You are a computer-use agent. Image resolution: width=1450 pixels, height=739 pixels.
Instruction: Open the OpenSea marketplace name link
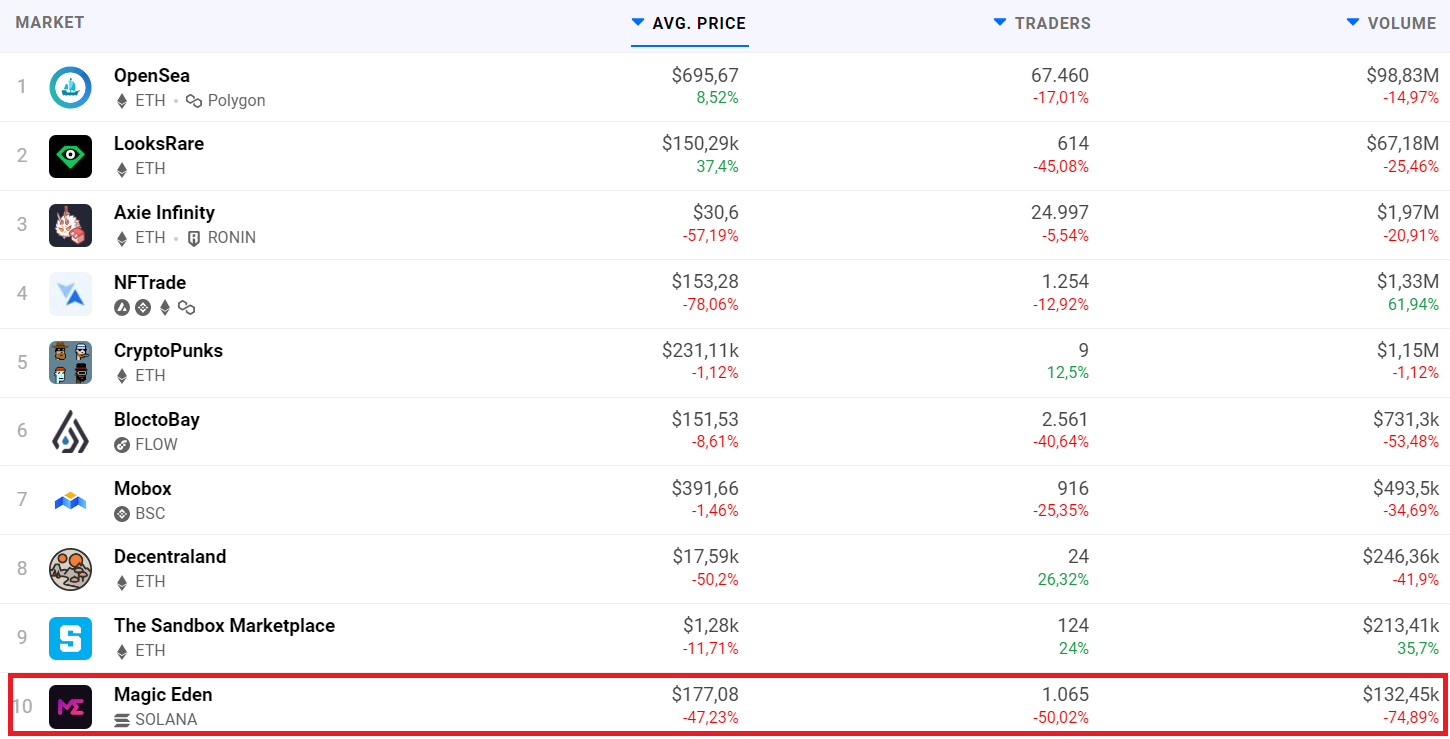(x=152, y=76)
